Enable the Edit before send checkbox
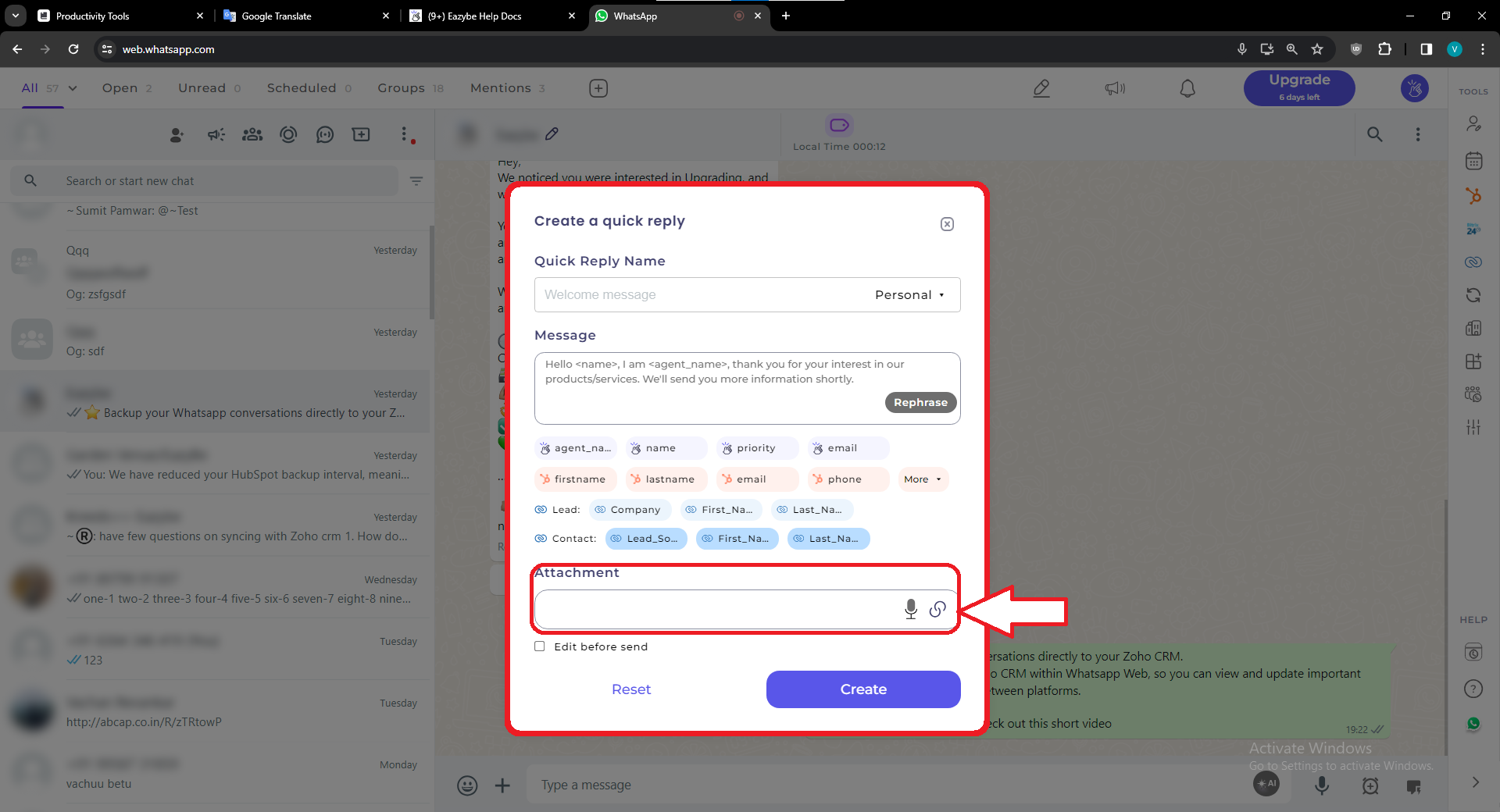Viewport: 1500px width, 812px height. point(540,646)
